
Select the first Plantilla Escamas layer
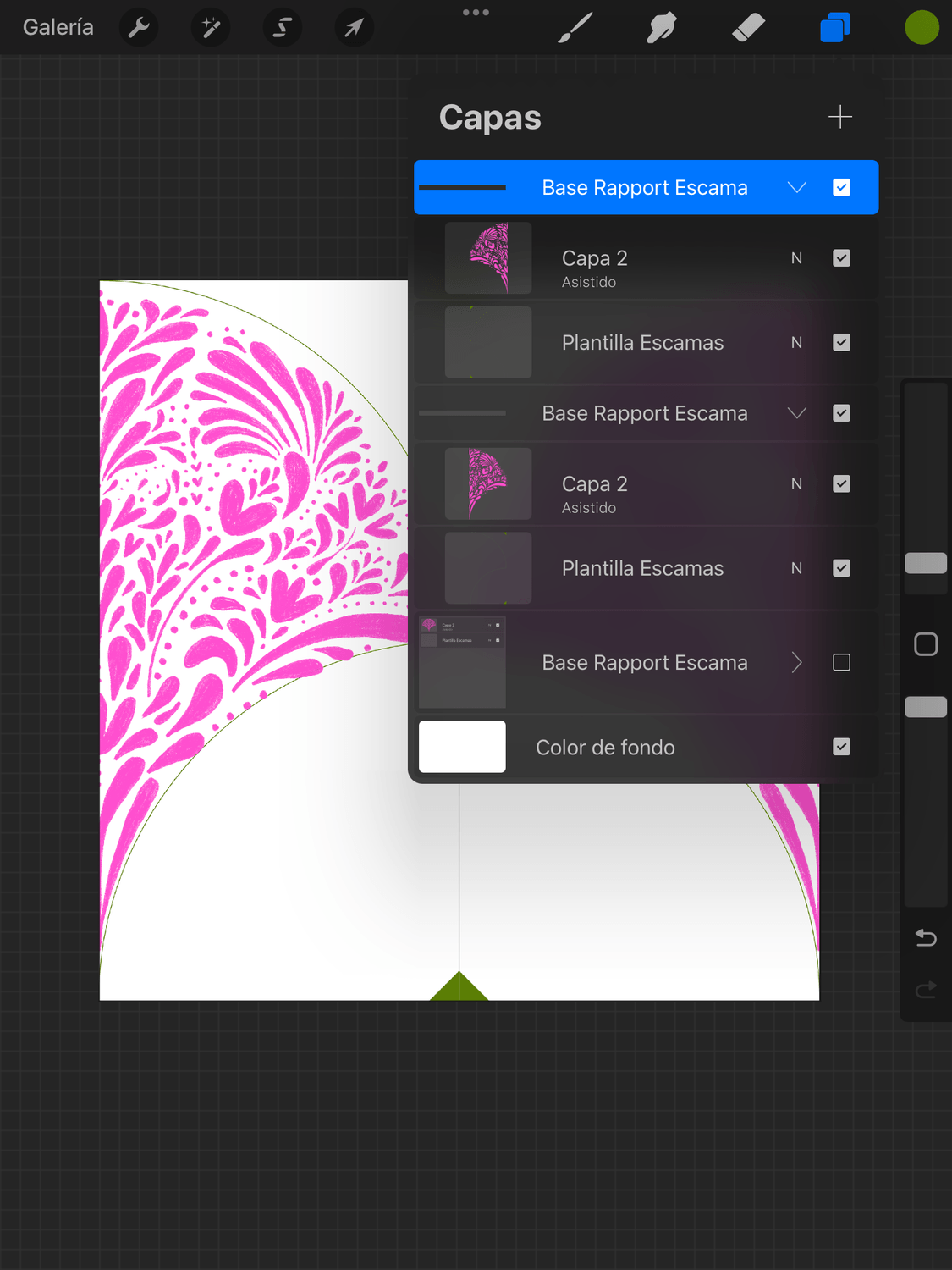tap(642, 343)
